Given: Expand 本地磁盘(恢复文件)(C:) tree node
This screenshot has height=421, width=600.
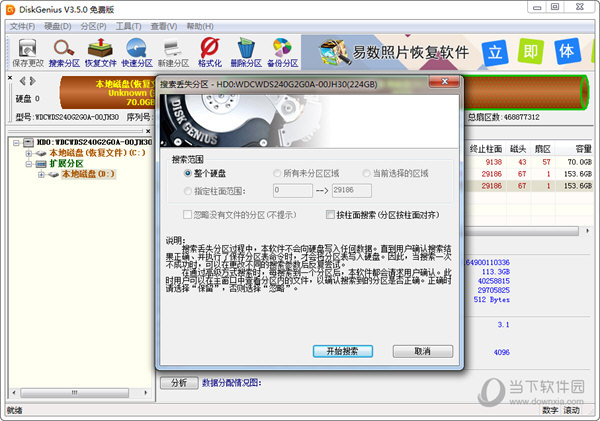Looking at the screenshot, I should pyautogui.click(x=29, y=153).
